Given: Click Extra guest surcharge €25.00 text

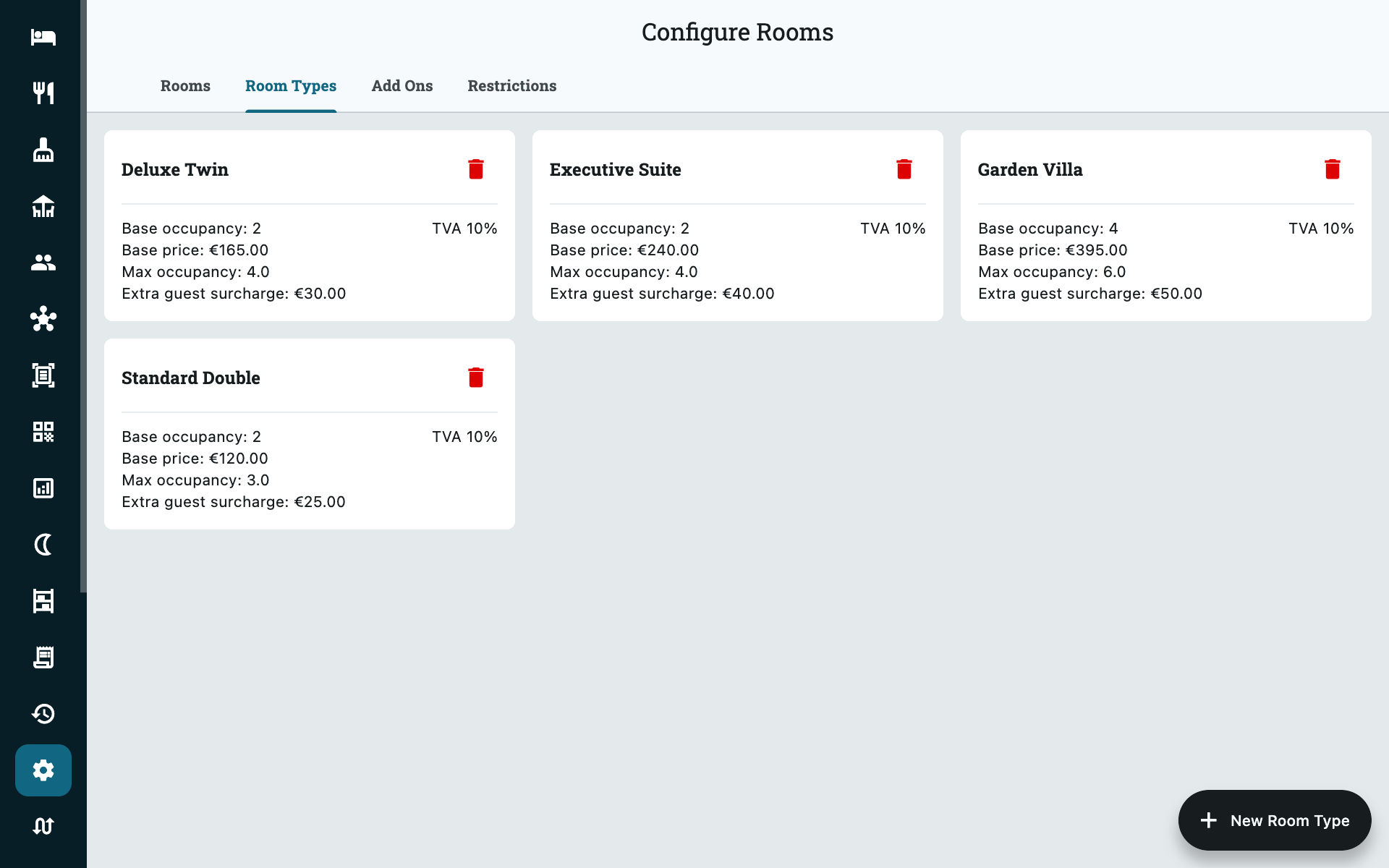Looking at the screenshot, I should point(234,502).
